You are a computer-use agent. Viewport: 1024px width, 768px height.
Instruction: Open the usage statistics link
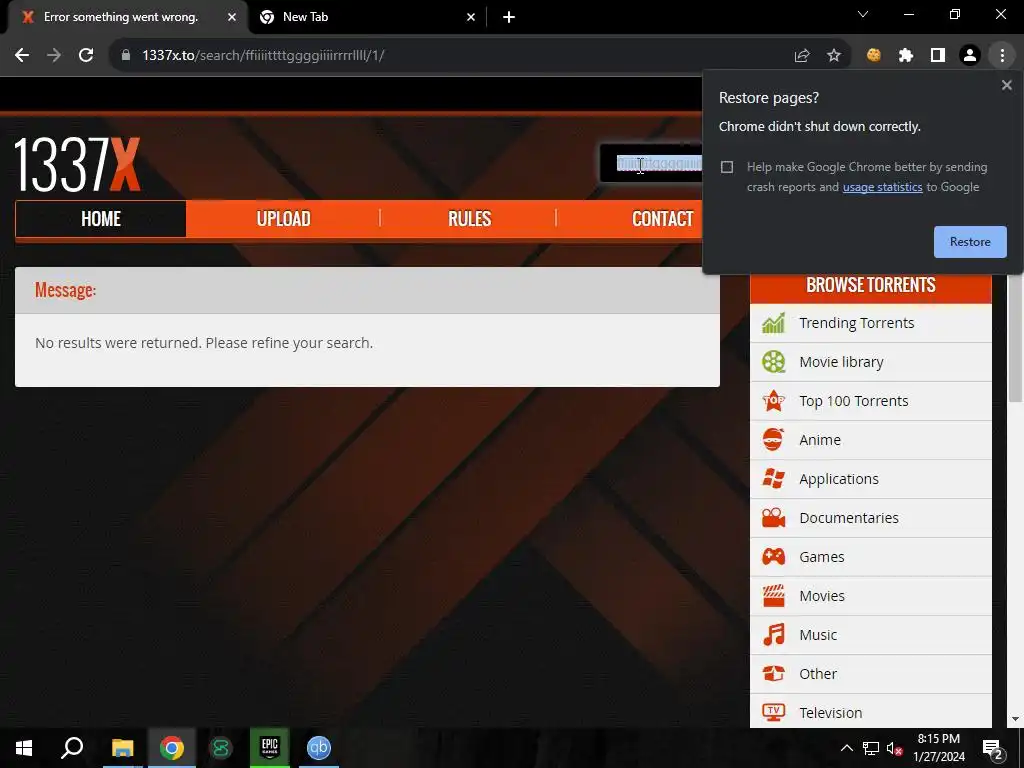coord(882,187)
